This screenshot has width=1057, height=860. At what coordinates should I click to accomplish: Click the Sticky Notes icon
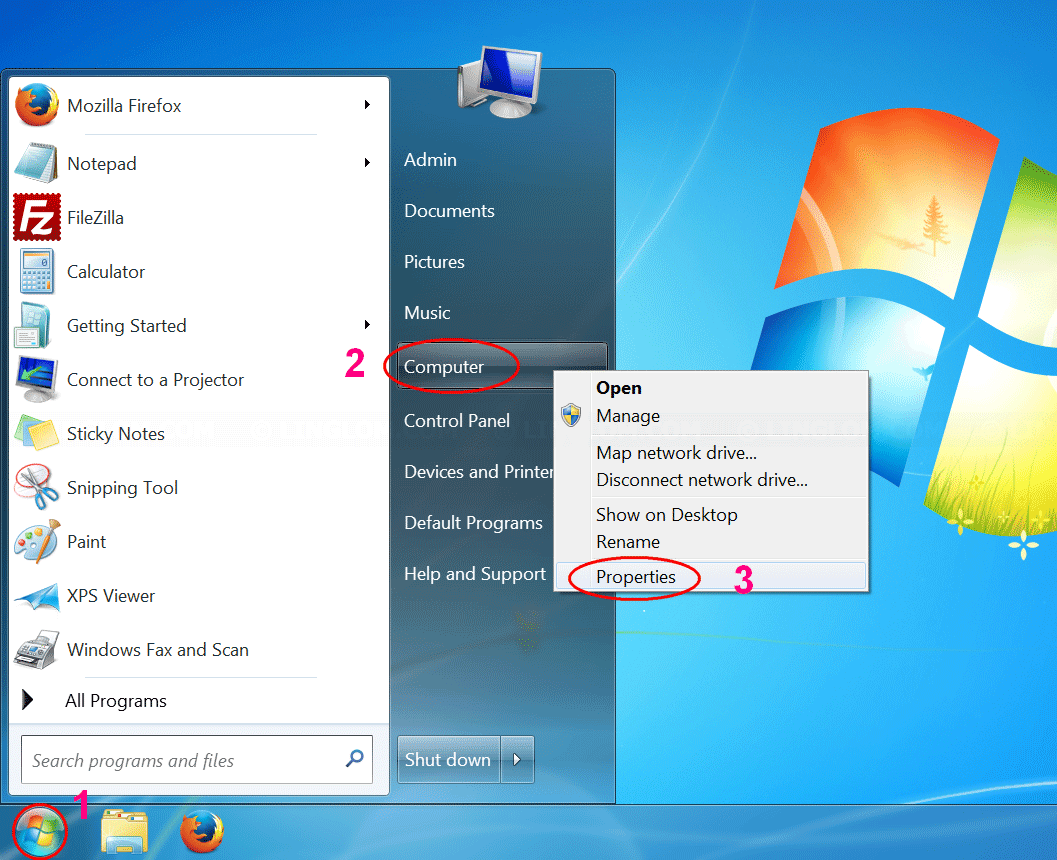tap(37, 433)
